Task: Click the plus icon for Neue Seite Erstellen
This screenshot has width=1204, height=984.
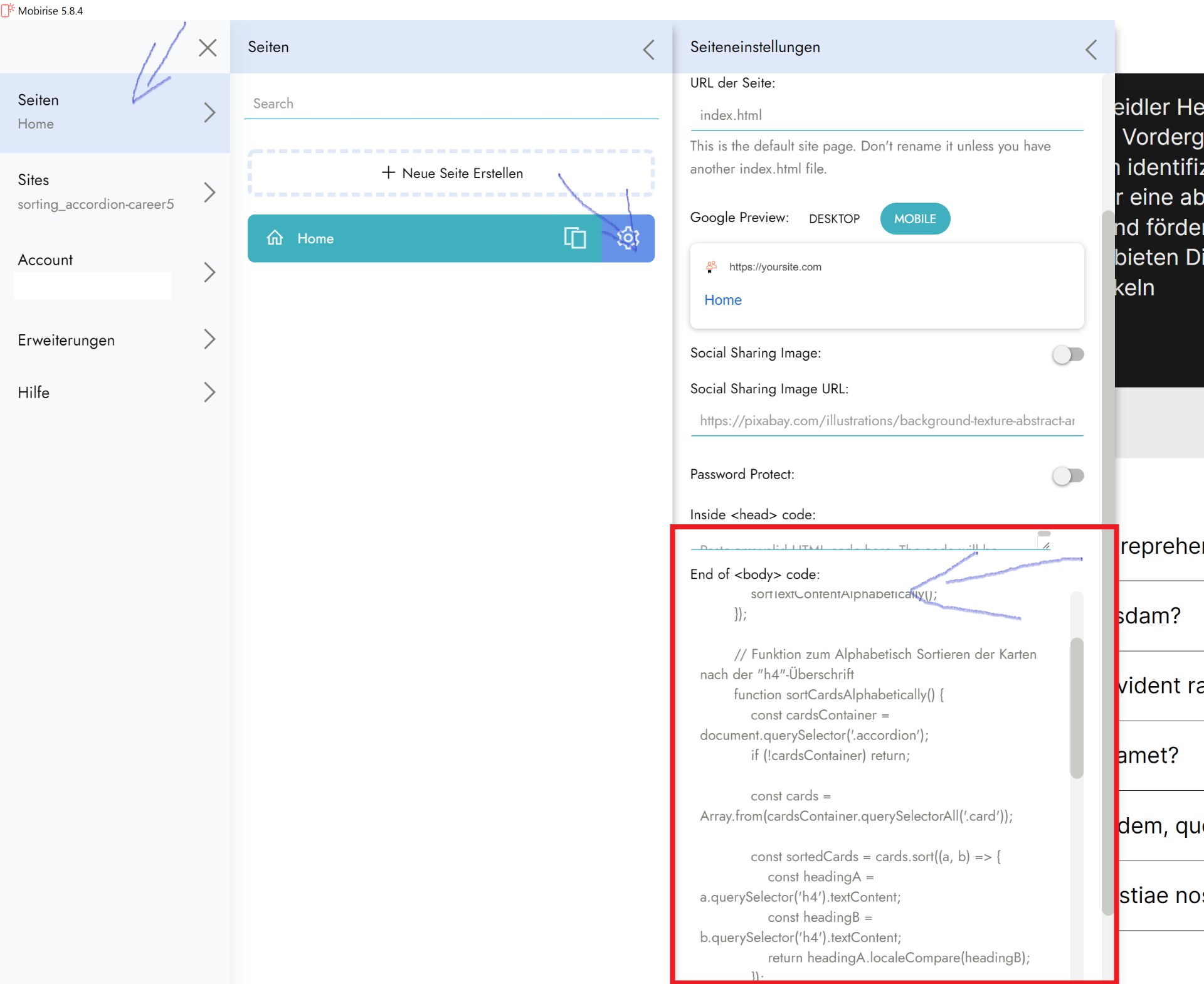Action: [388, 172]
